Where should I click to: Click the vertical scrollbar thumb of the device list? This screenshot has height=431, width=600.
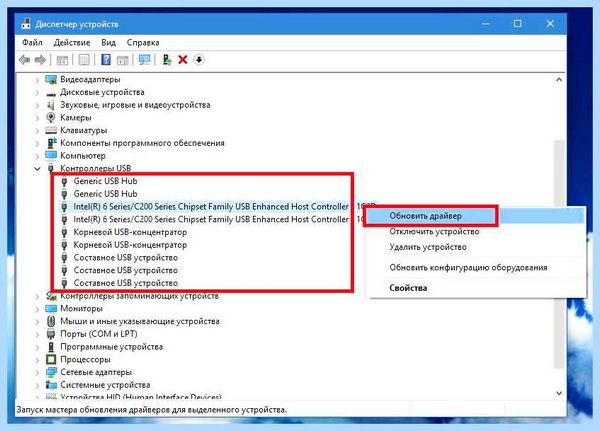[x=559, y=253]
